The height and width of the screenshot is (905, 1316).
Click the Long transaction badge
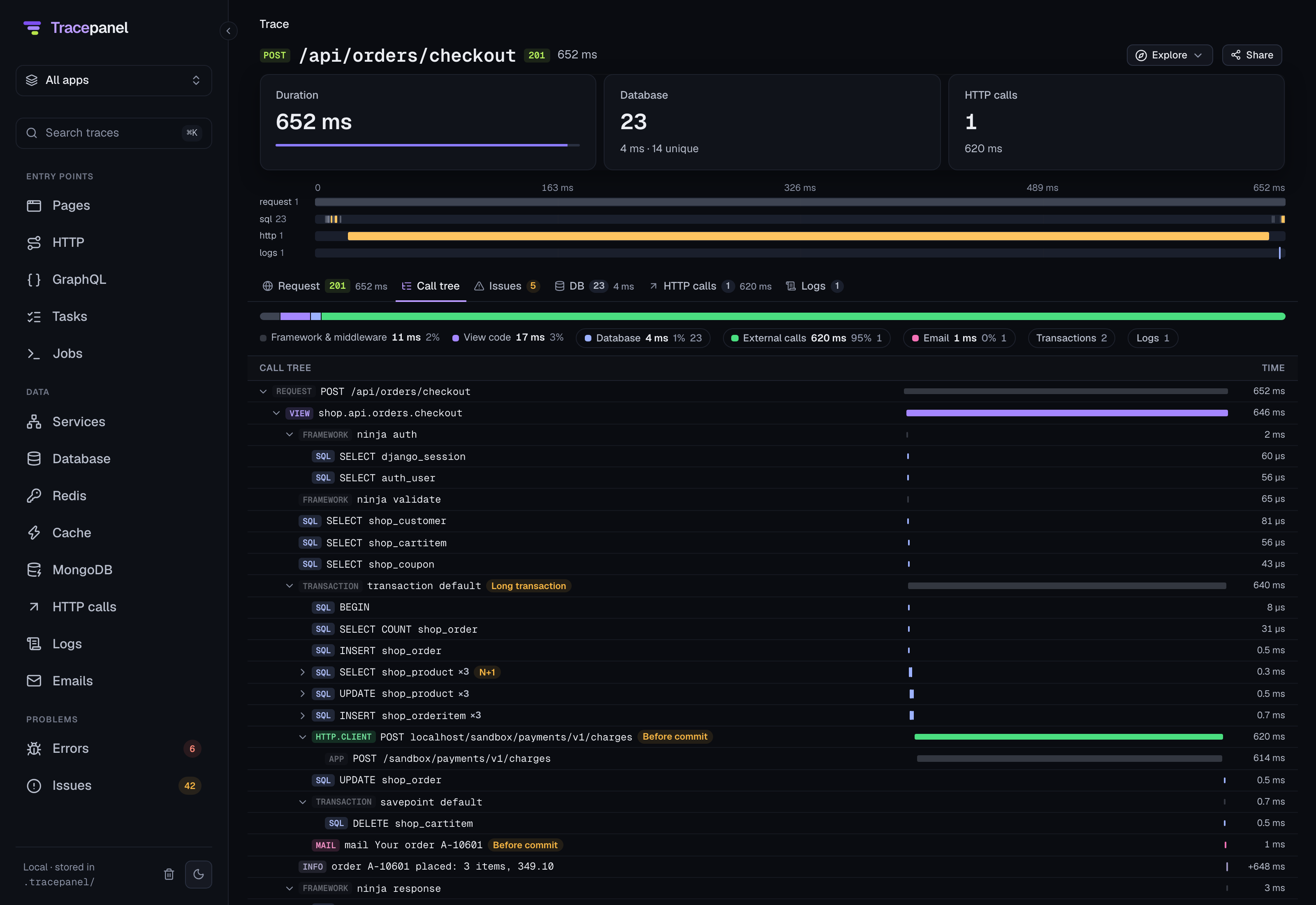[528, 586]
